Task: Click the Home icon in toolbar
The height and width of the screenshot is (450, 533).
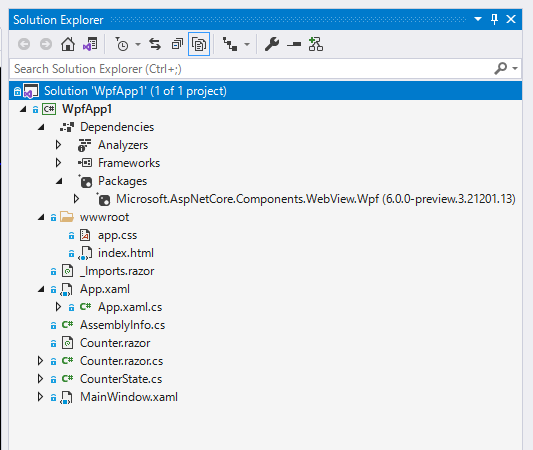Action: 68,45
